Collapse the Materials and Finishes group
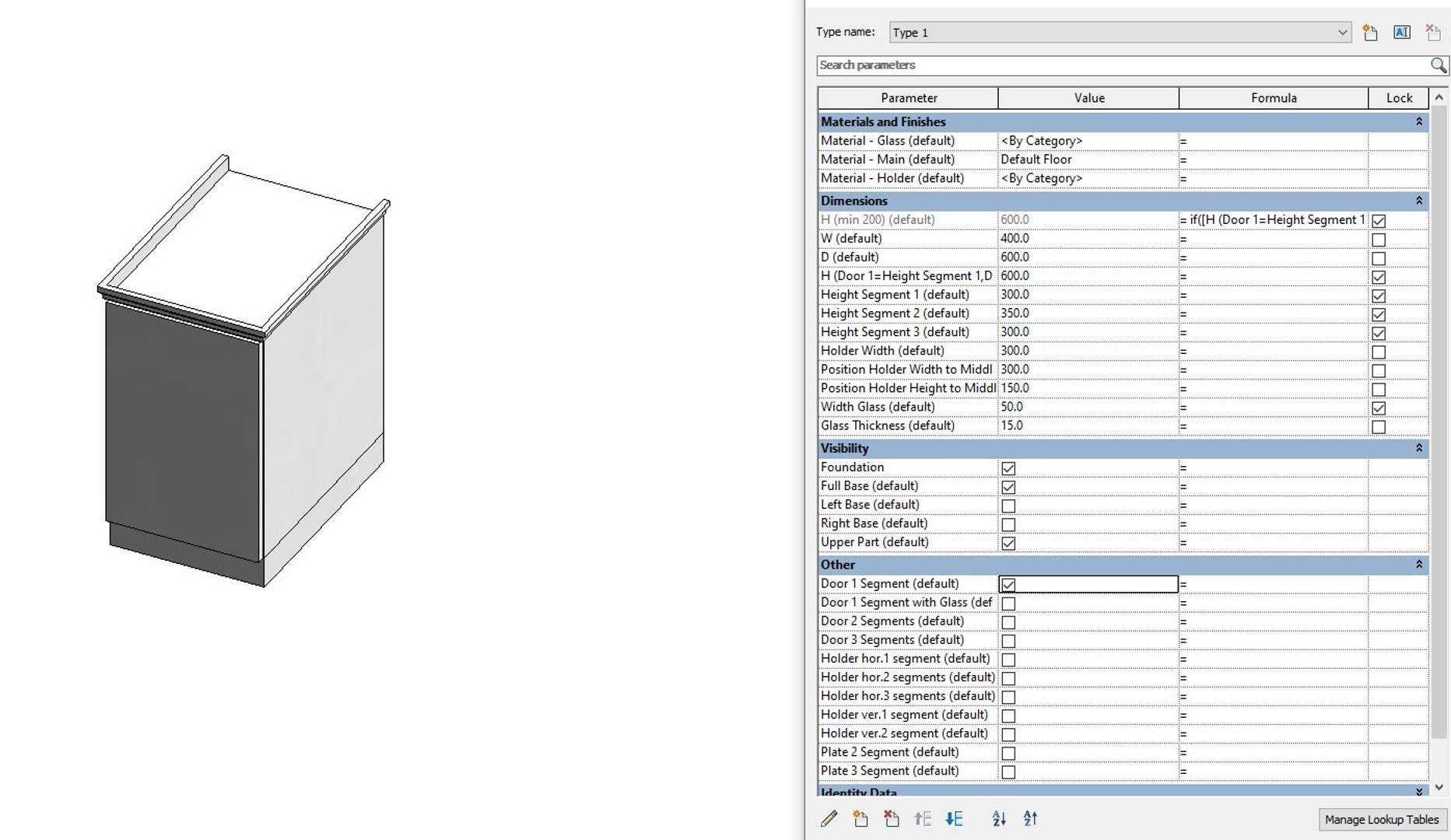This screenshot has height=840, width=1451. [1419, 121]
